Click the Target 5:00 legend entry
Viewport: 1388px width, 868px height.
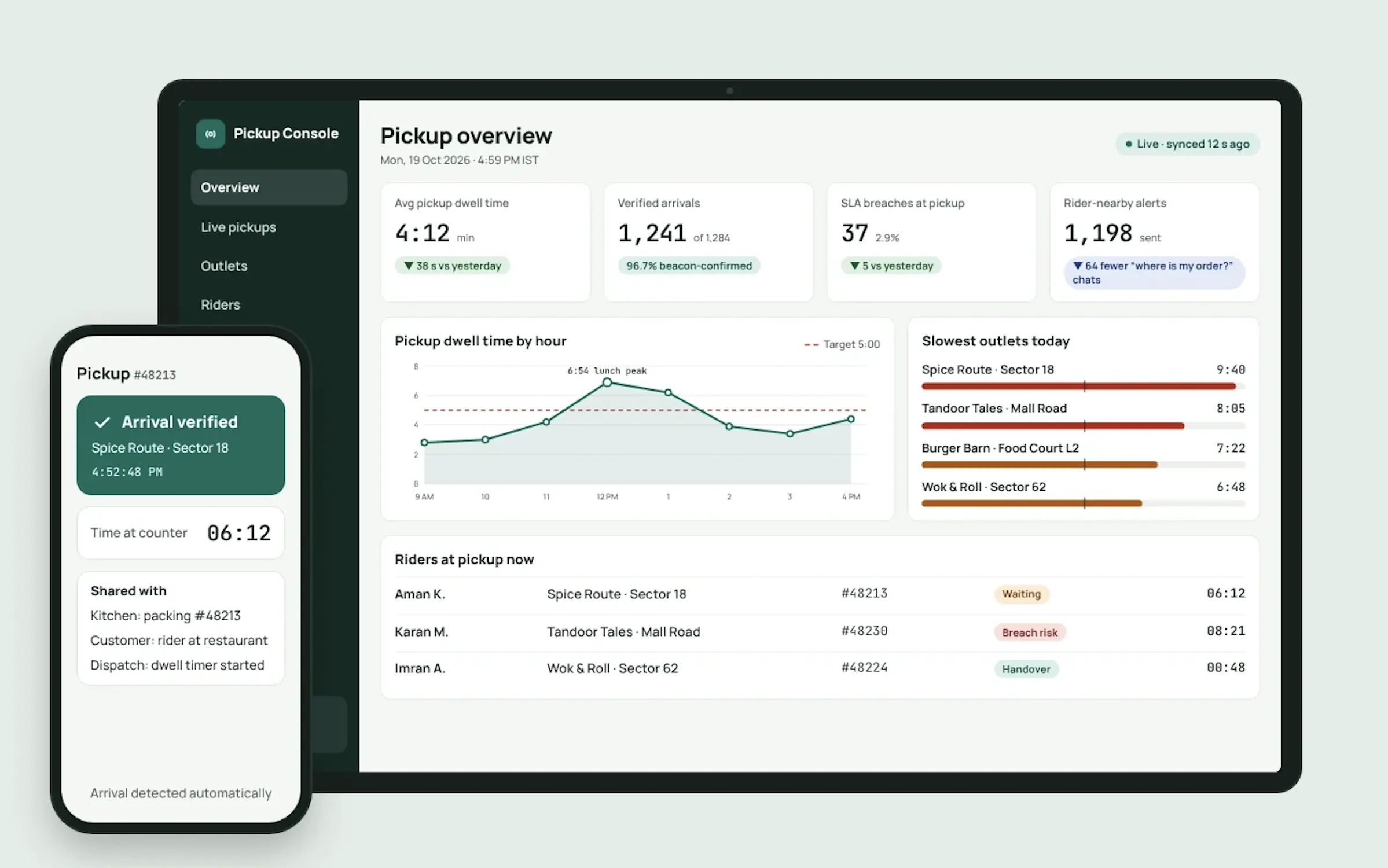click(x=842, y=344)
